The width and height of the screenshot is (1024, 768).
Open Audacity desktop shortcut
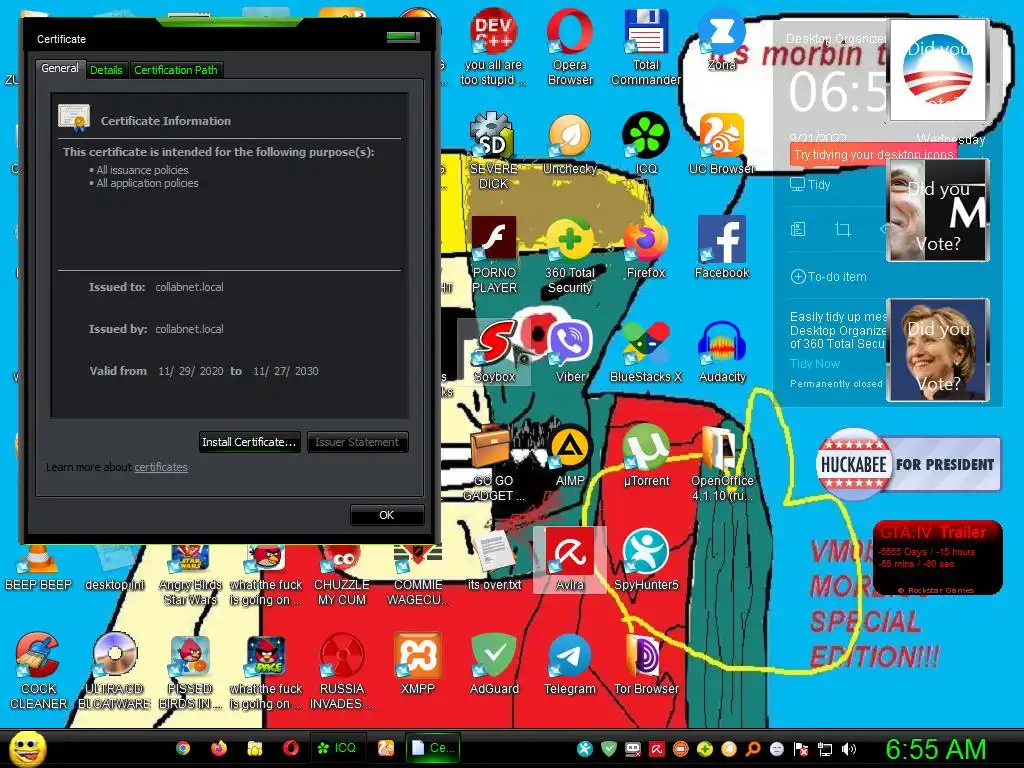pyautogui.click(x=721, y=353)
